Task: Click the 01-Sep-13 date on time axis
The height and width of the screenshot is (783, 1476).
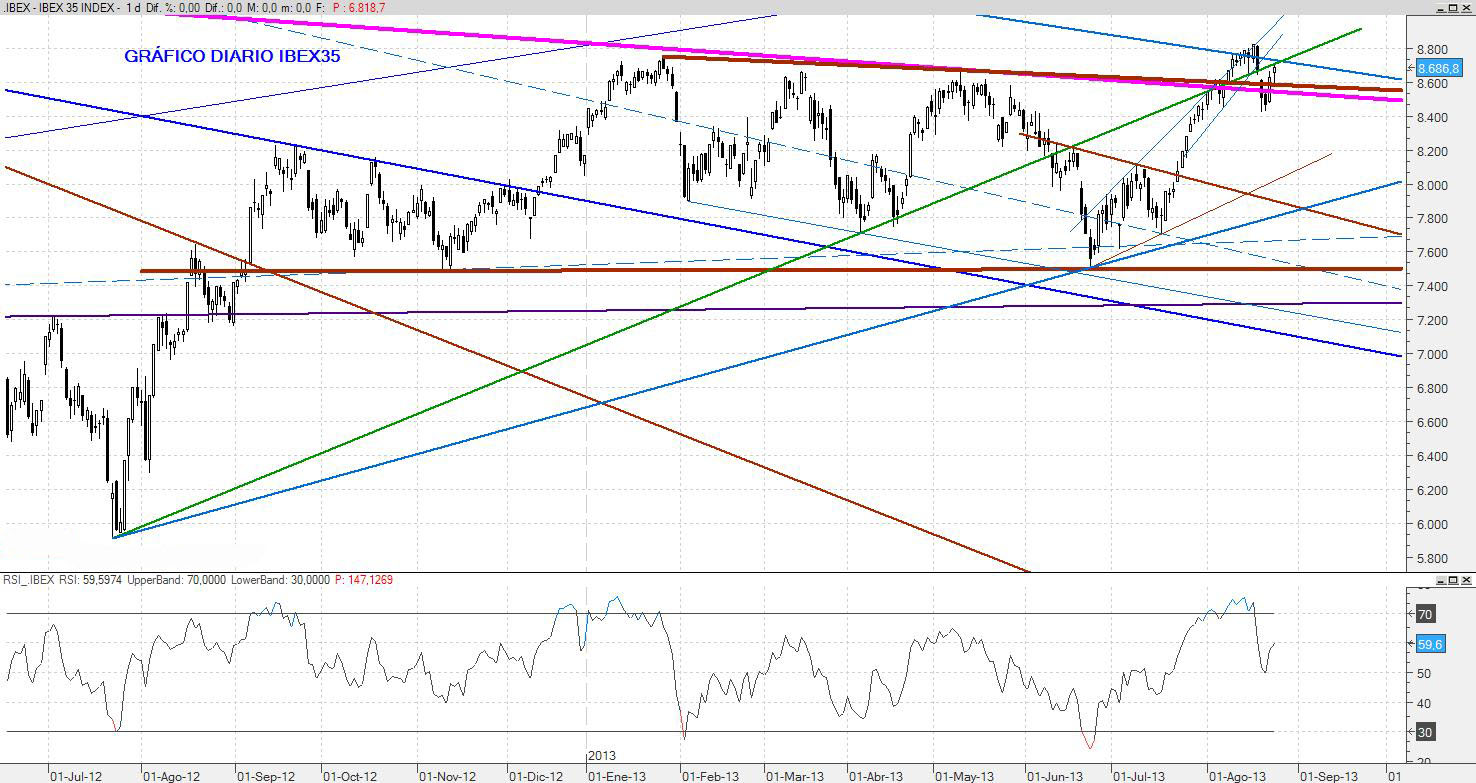Action: [1328, 776]
